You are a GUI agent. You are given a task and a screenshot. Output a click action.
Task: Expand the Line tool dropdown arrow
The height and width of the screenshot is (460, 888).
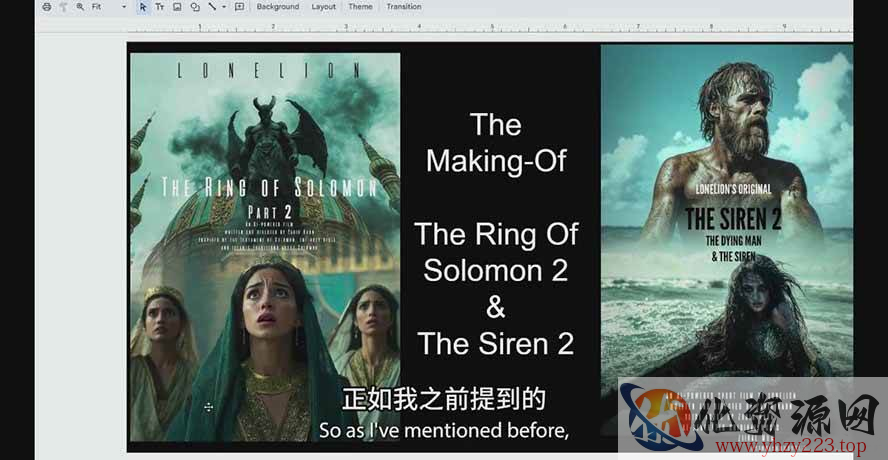[224, 7]
